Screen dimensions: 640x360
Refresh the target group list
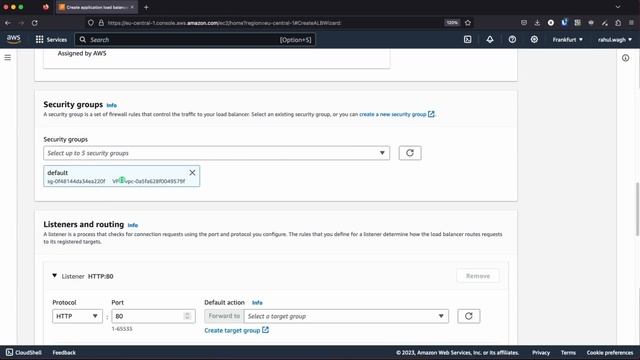pos(469,316)
